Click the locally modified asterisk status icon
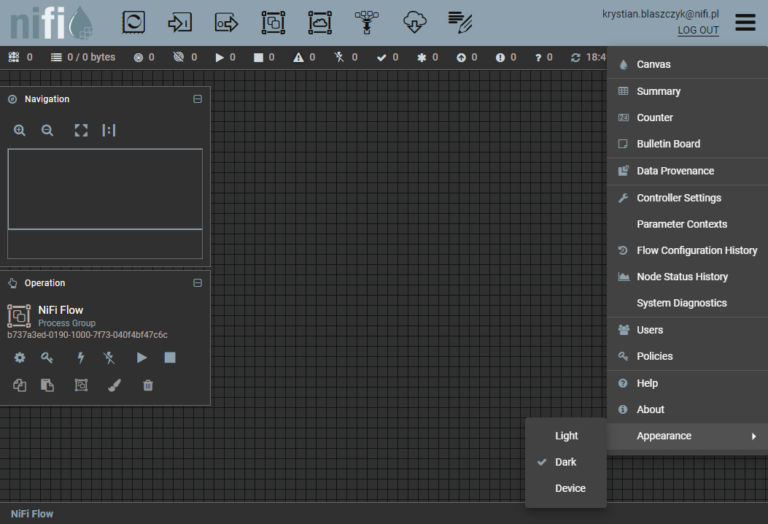 (421, 58)
